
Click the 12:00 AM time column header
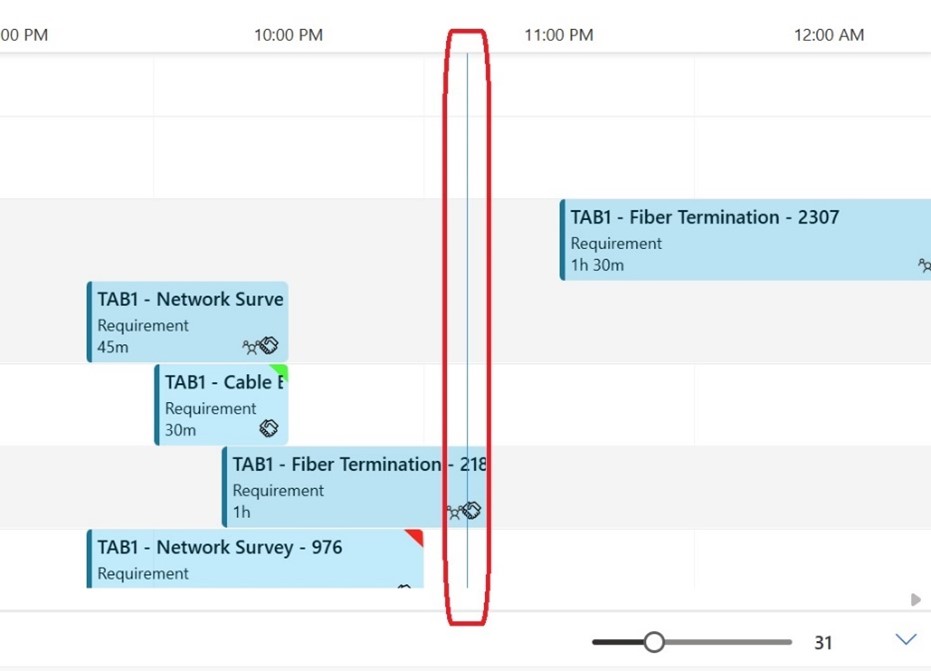(829, 35)
